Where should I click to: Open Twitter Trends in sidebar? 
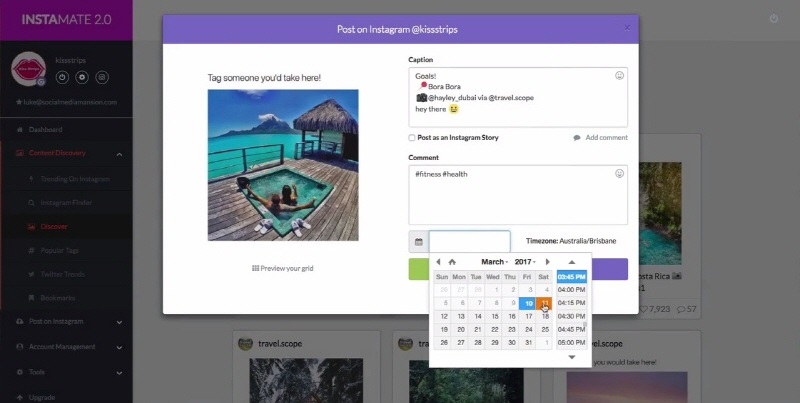(x=62, y=274)
